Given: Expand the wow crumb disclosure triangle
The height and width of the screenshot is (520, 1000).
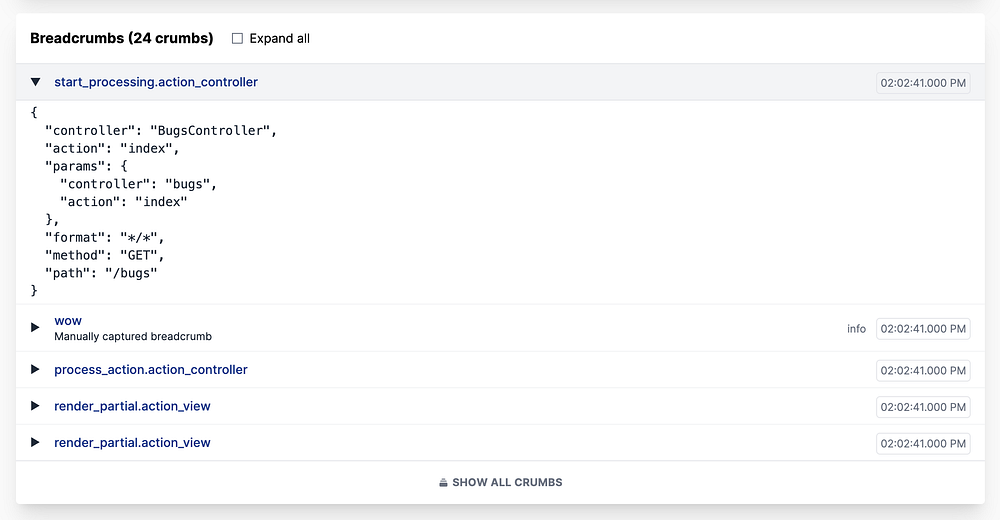Looking at the screenshot, I should tap(36, 327).
